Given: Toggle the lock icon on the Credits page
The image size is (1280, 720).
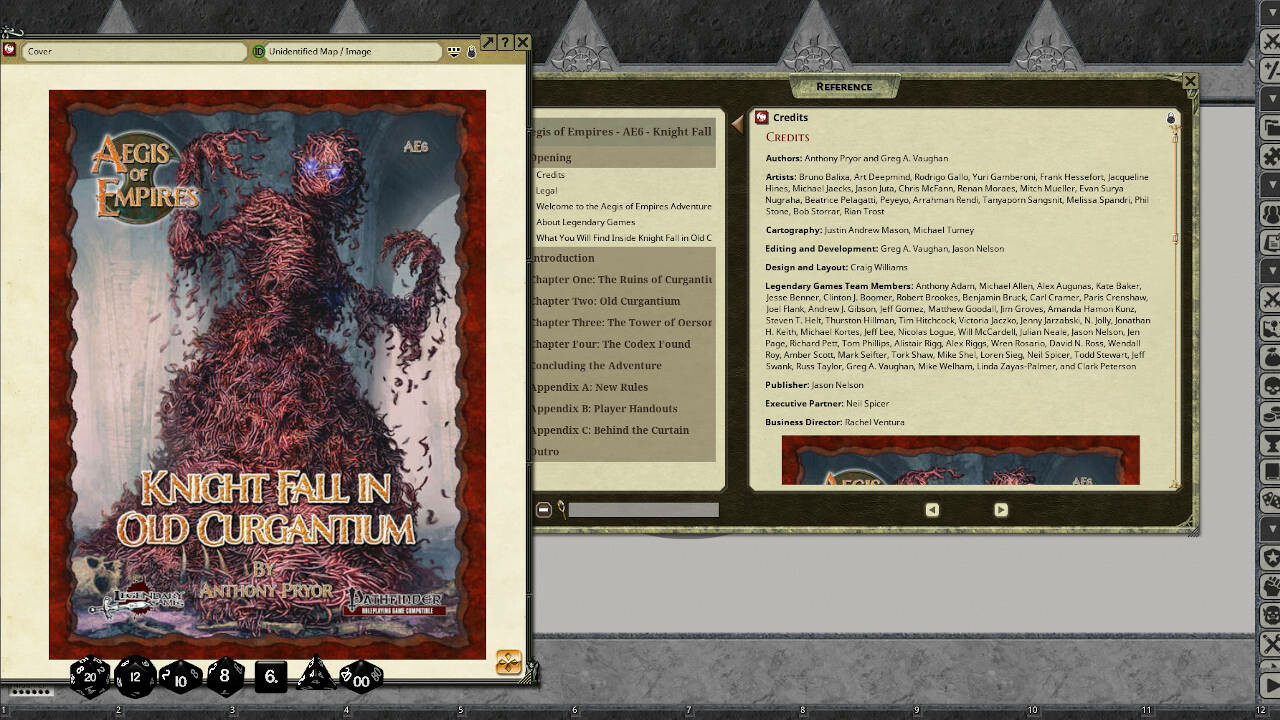Looking at the screenshot, I should coord(1171,118).
